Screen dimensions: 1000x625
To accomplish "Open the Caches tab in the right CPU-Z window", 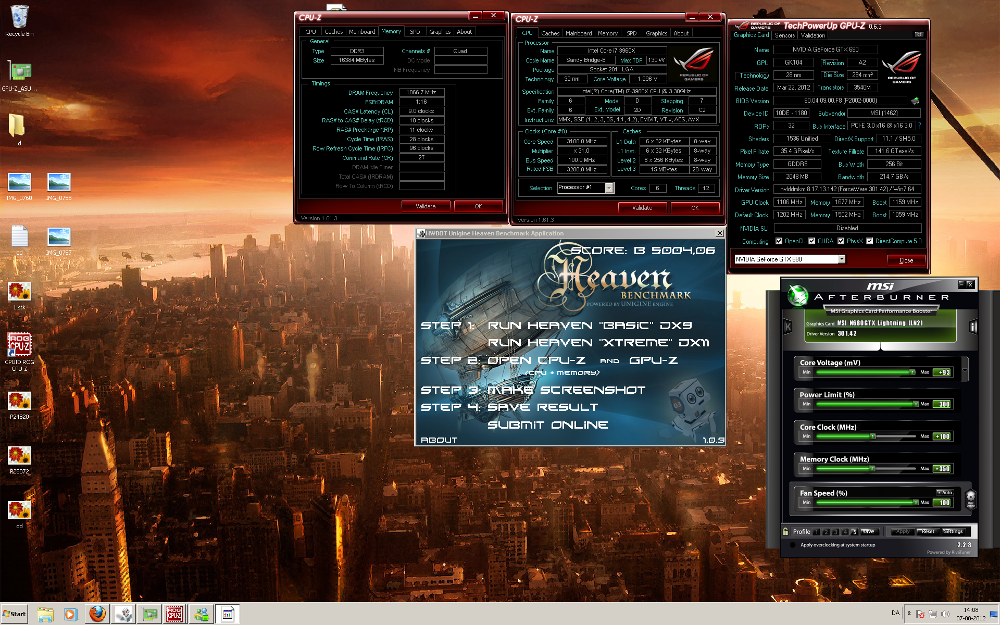I will click(x=550, y=33).
